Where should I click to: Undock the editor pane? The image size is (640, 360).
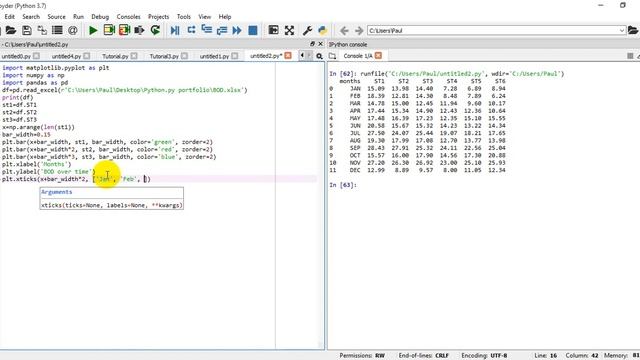[312, 44]
